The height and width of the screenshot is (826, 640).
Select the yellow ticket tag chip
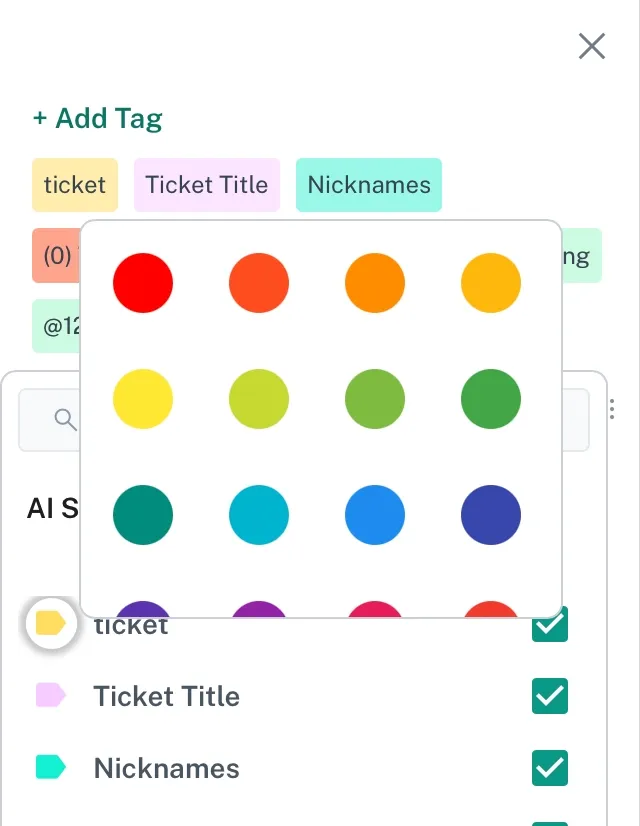pos(75,185)
